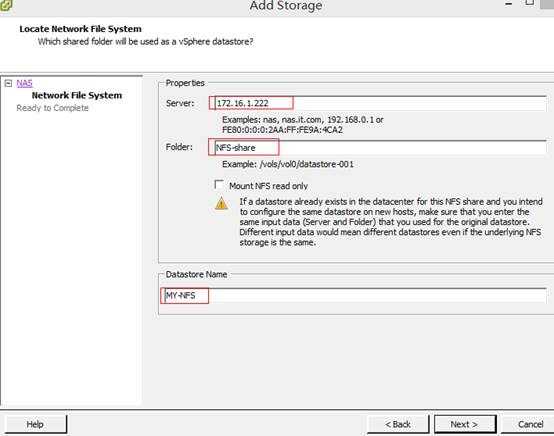Viewport: 554px width, 436px height.
Task: Click the 'Datastore Name' group label
Action: [196, 275]
